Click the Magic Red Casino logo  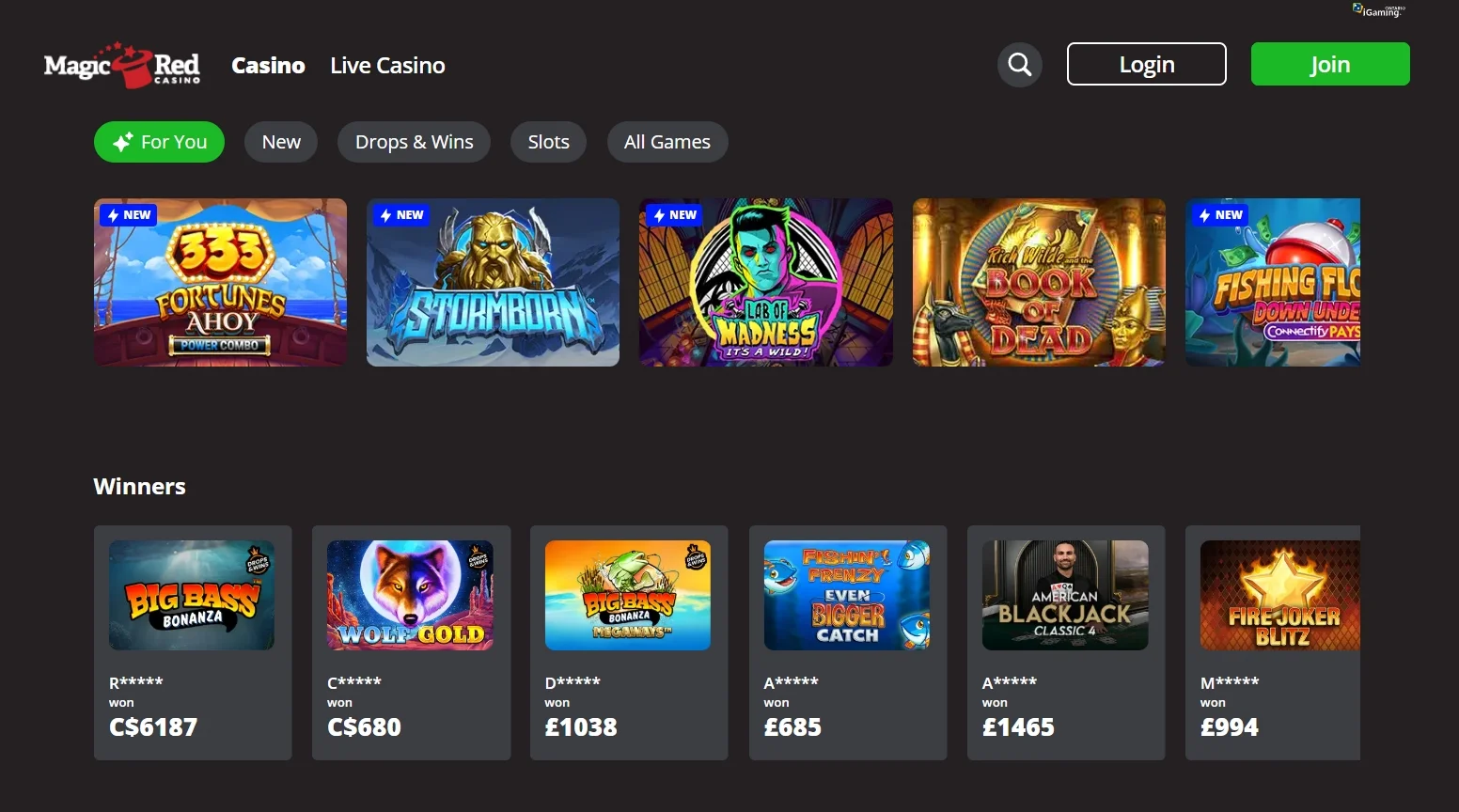pyautogui.click(x=122, y=65)
